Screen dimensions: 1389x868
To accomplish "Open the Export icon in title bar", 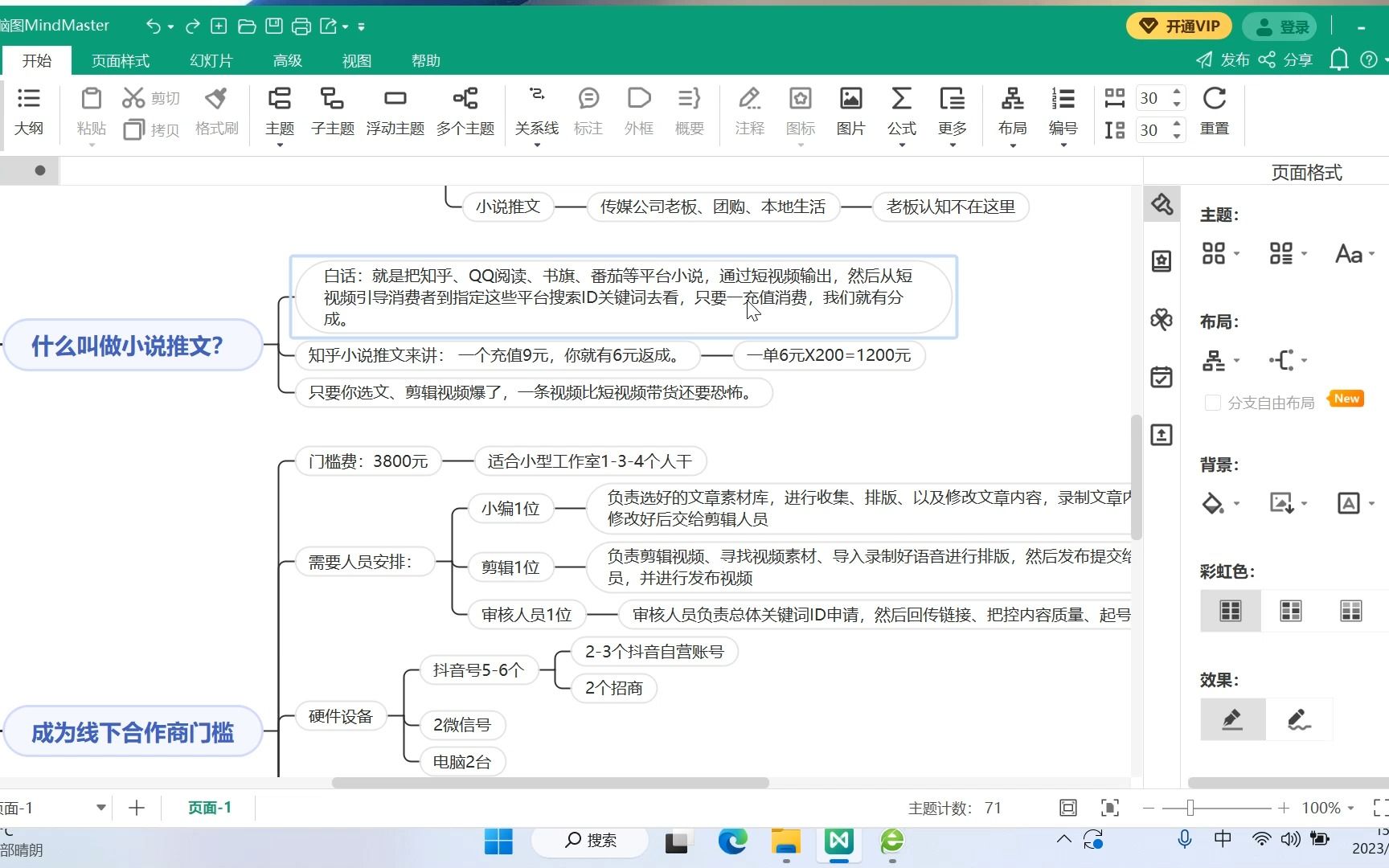I will (x=329, y=27).
